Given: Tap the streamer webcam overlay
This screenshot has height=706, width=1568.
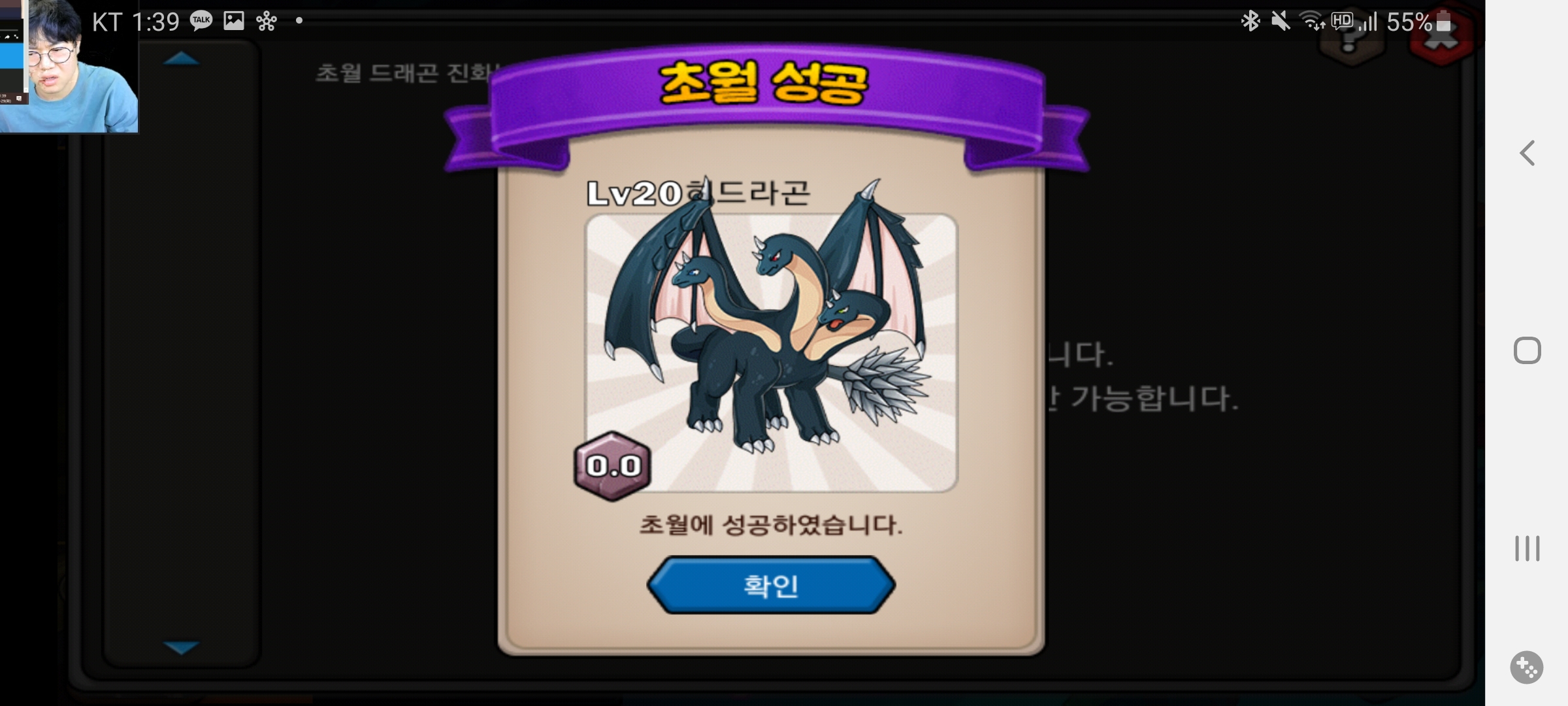Looking at the screenshot, I should [x=69, y=66].
